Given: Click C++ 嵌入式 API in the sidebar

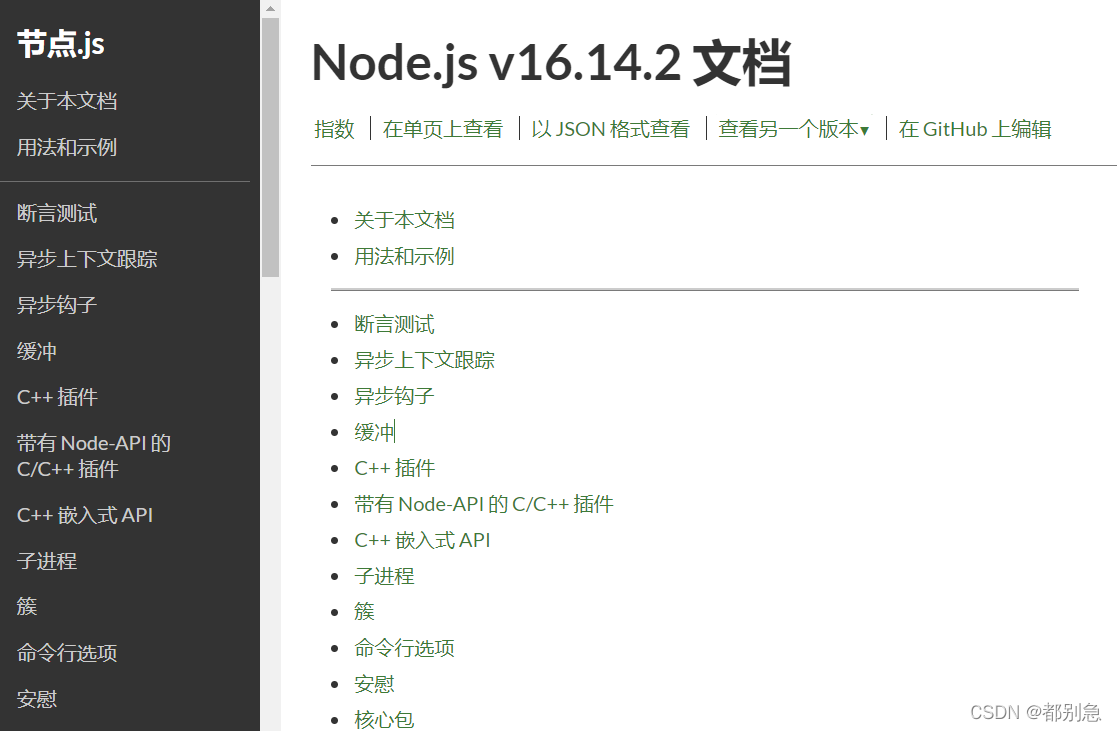Looking at the screenshot, I should 85,515.
